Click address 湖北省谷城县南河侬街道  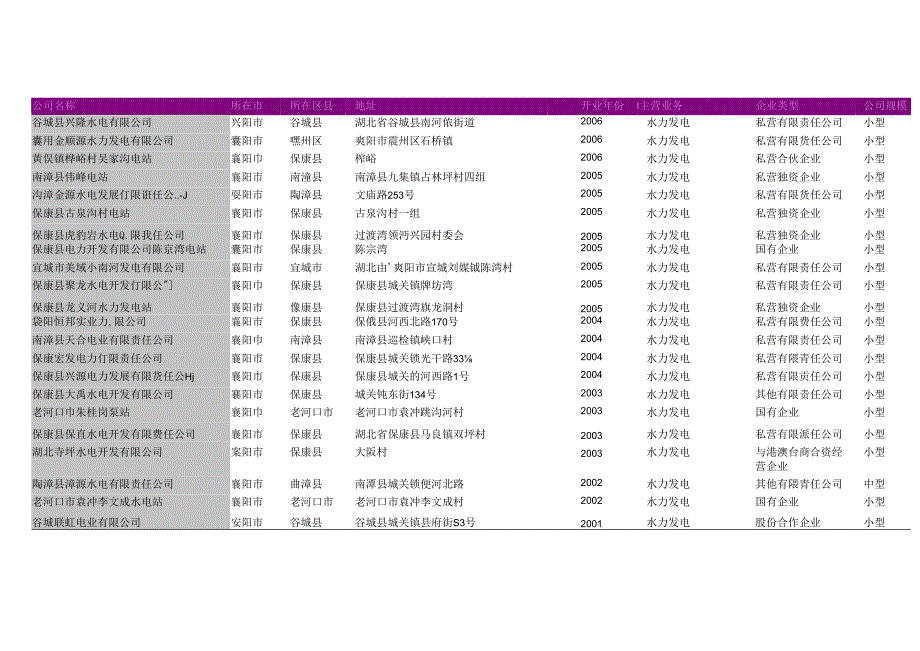415,123
